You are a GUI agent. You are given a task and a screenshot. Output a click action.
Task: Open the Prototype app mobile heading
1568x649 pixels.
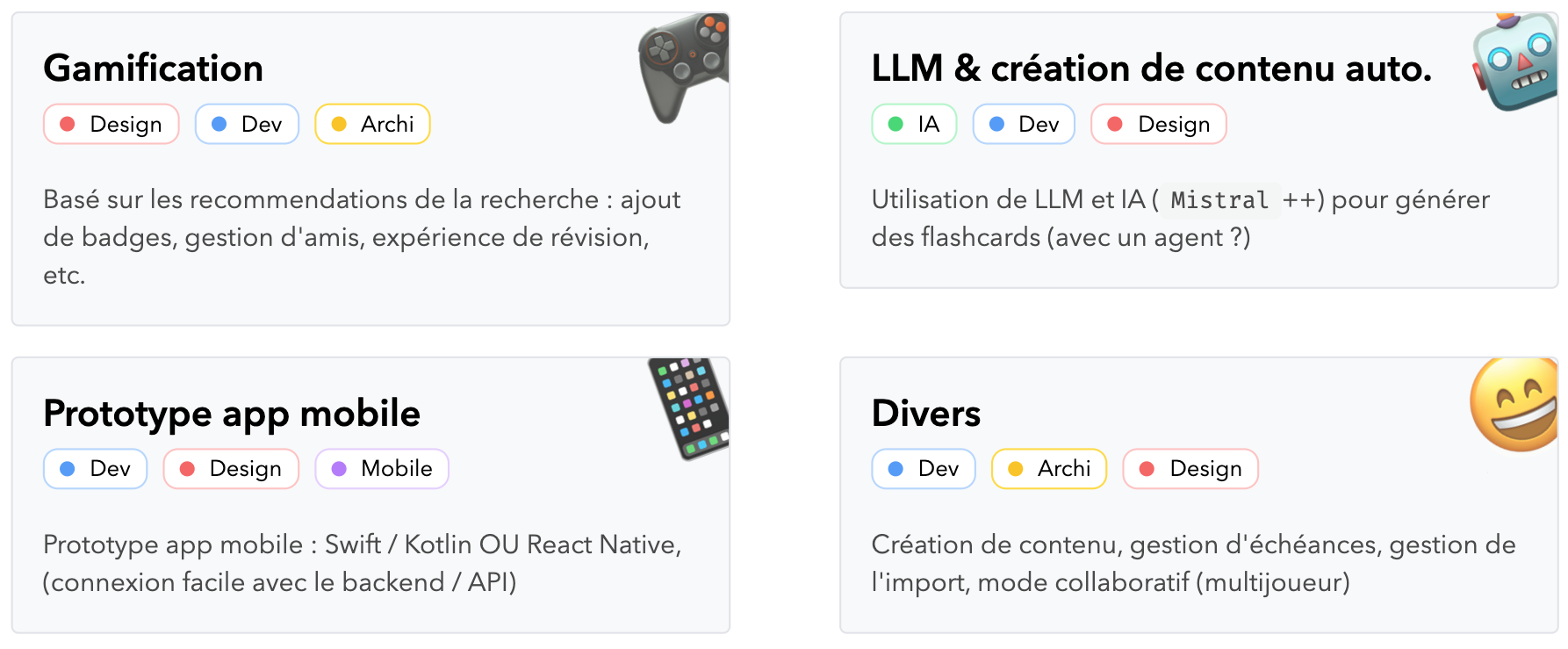232,414
